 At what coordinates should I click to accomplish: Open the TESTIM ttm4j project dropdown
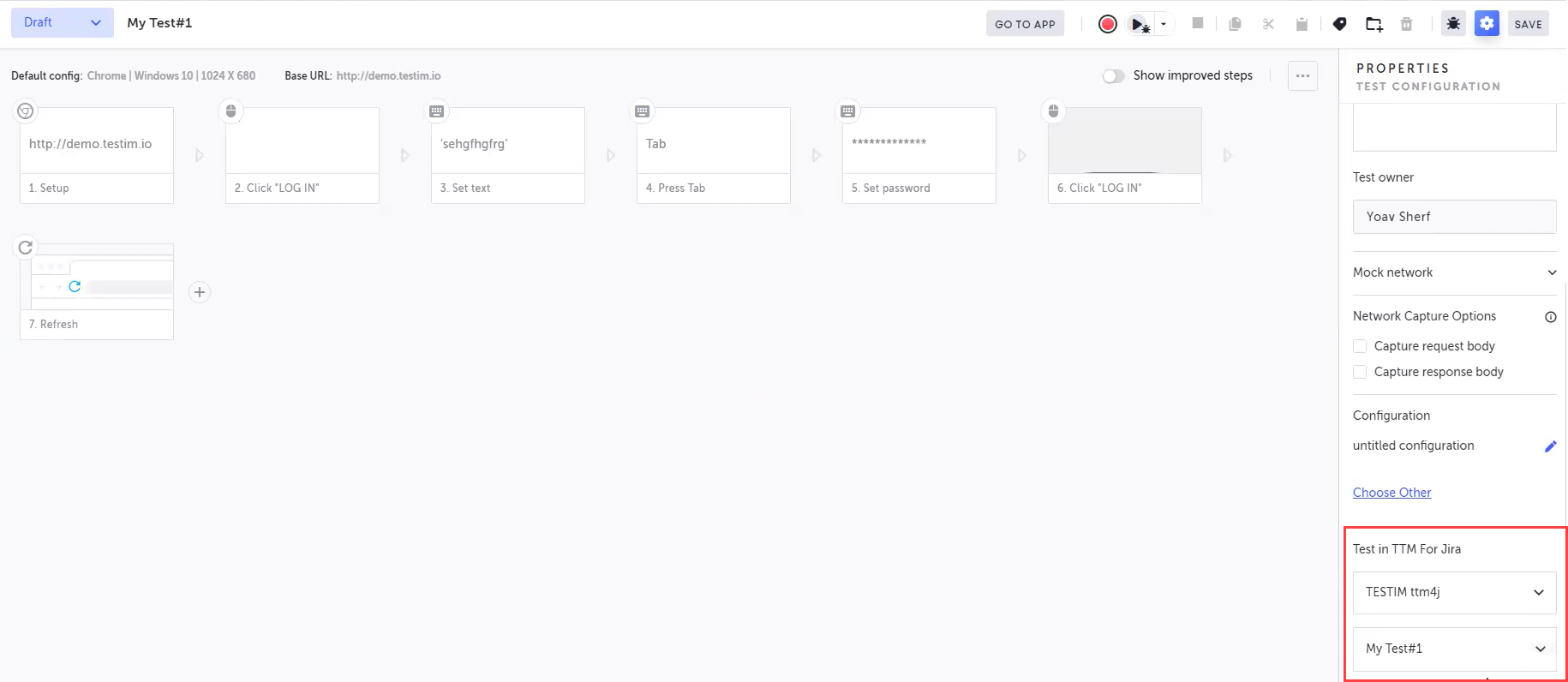1455,592
